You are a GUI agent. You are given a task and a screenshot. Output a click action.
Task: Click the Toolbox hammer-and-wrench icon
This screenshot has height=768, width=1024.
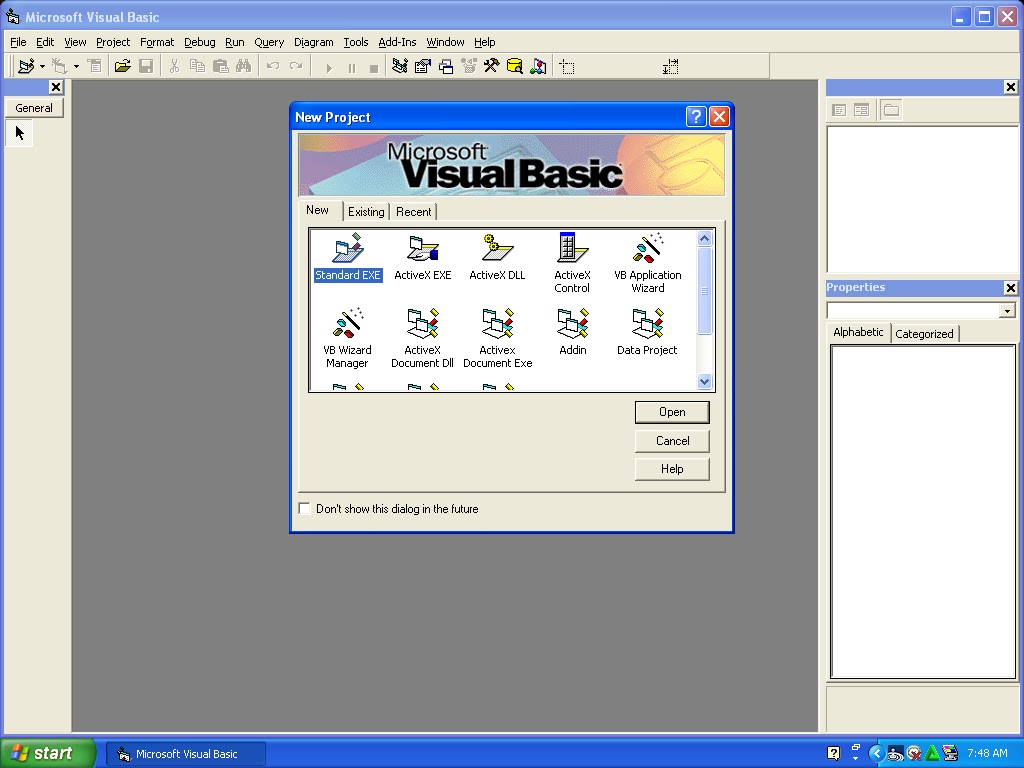click(x=492, y=66)
